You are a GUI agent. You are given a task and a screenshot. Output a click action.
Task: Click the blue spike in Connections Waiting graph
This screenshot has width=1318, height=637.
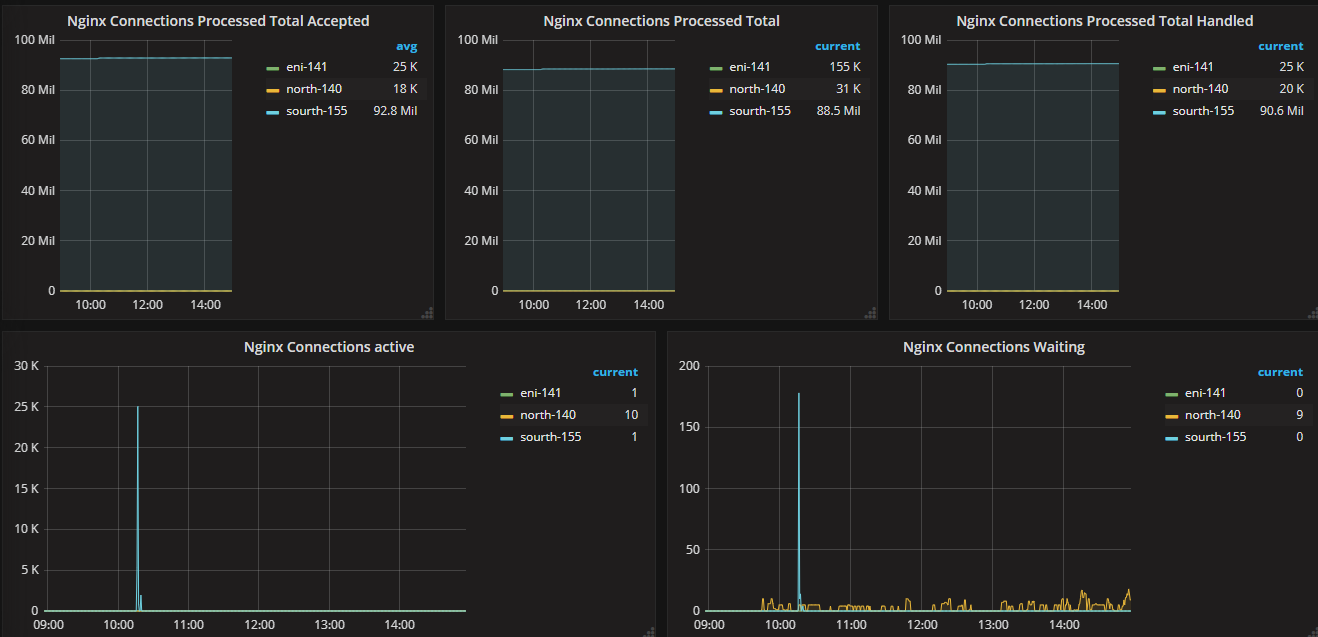[x=798, y=500]
